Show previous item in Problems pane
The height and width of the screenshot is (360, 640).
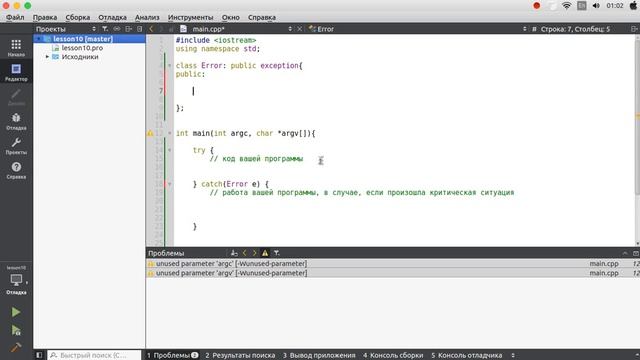click(x=244, y=253)
